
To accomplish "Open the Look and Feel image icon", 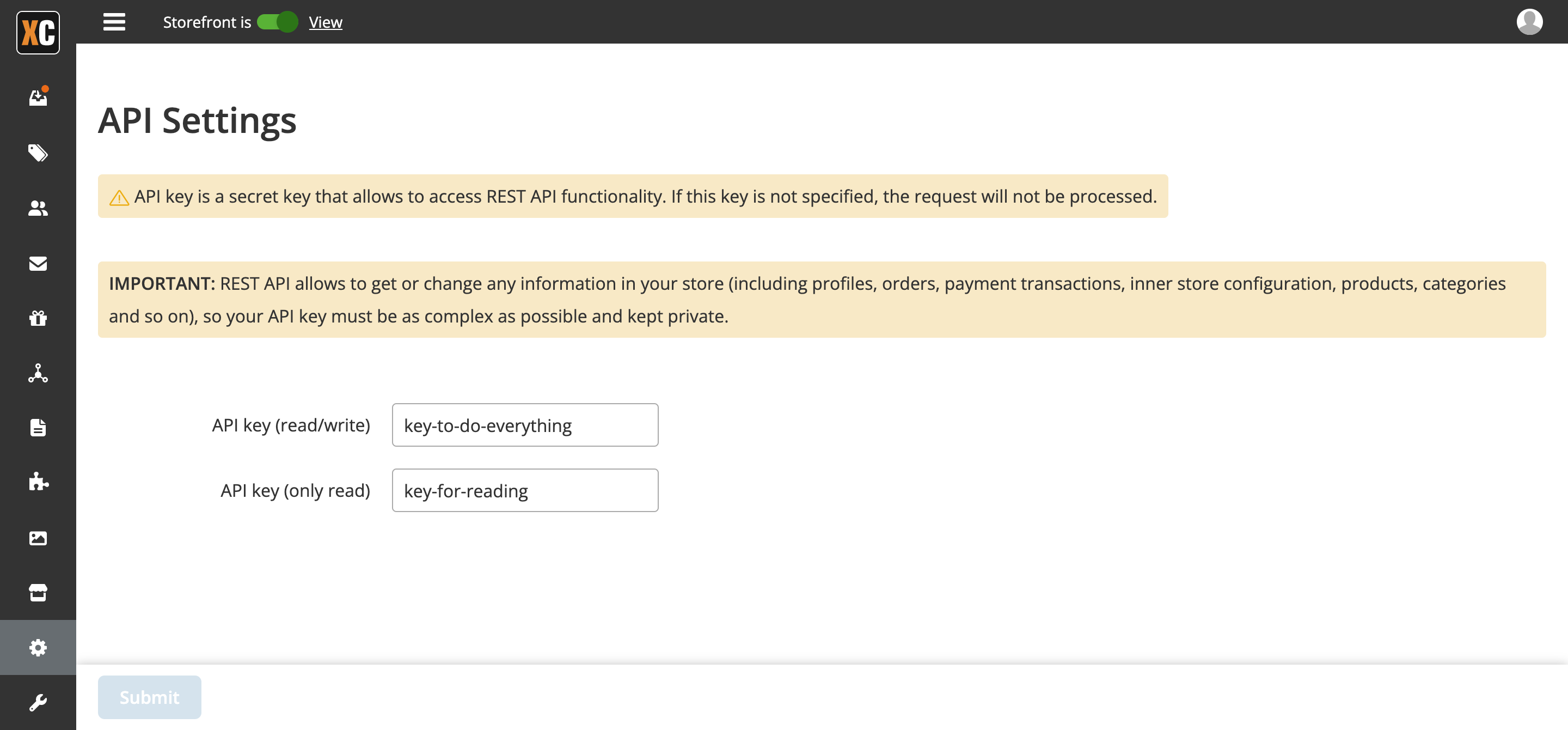I will point(38,537).
